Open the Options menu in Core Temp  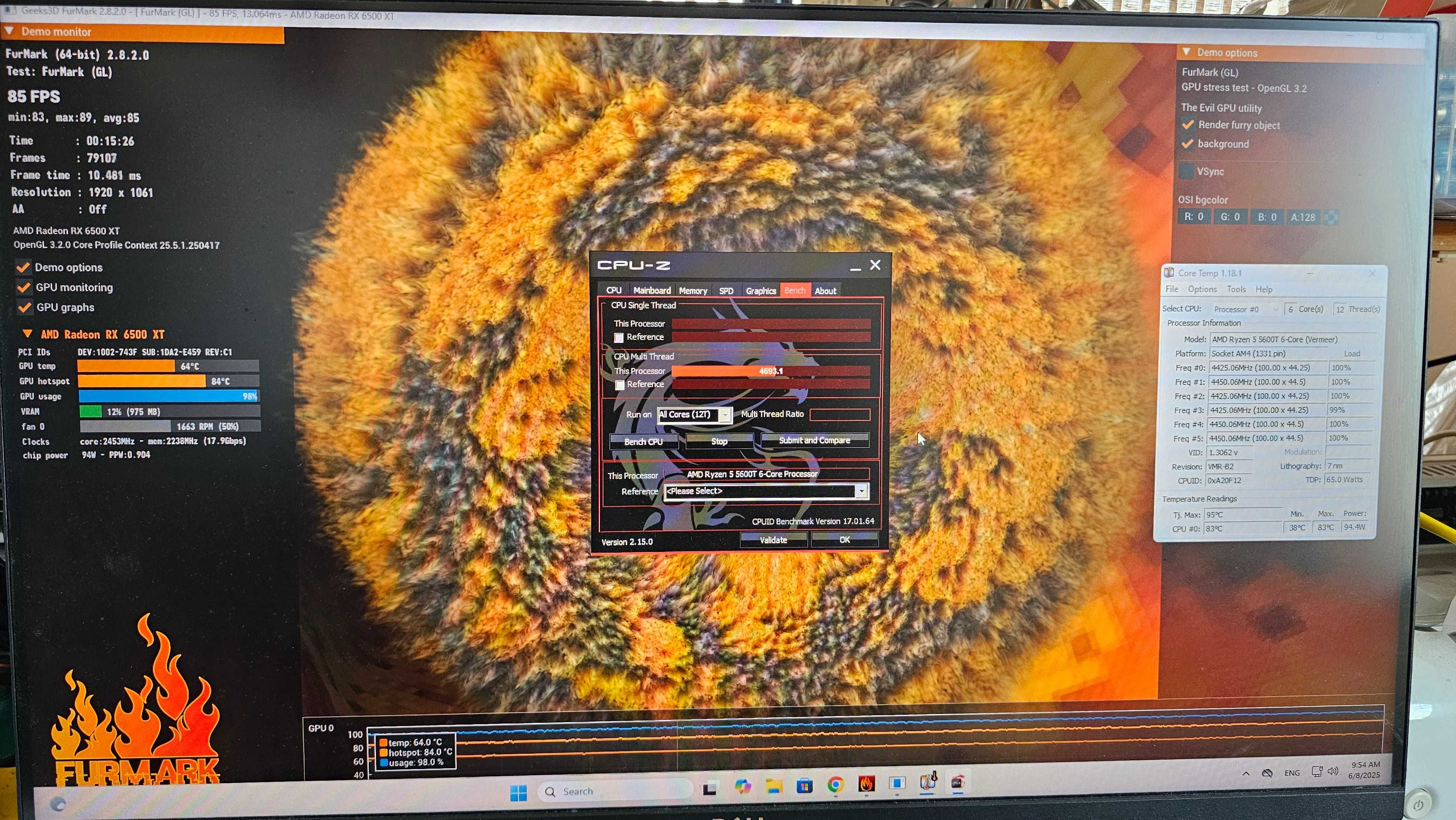1202,289
